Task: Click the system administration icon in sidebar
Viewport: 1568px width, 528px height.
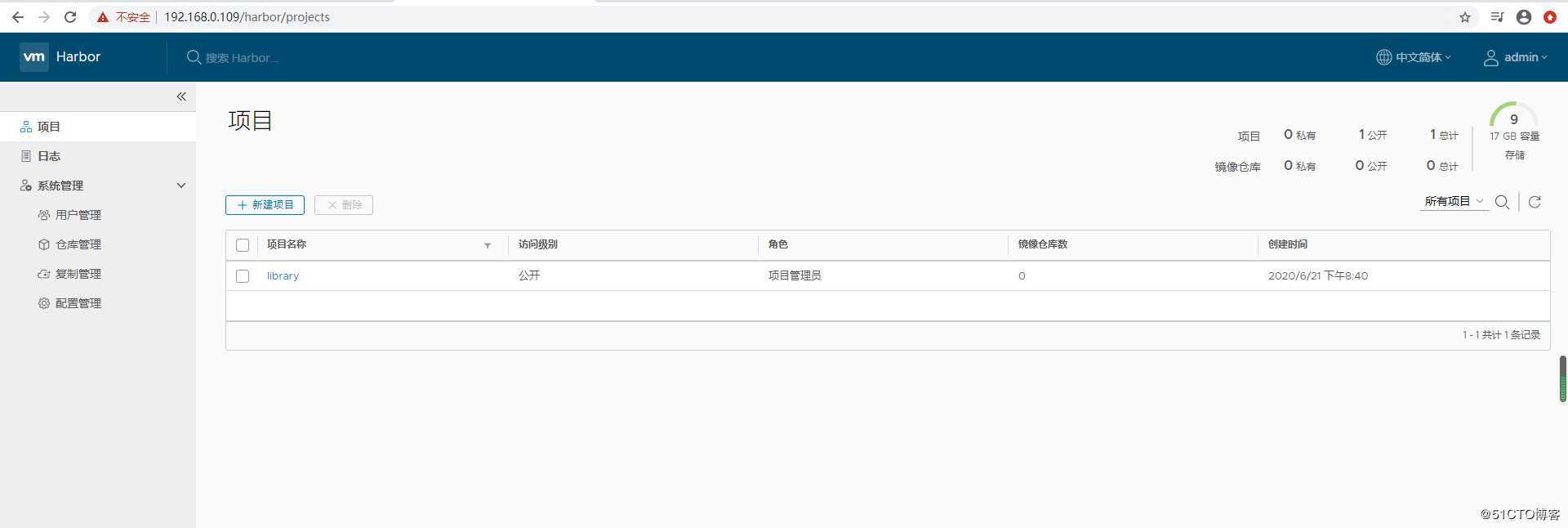Action: [26, 186]
